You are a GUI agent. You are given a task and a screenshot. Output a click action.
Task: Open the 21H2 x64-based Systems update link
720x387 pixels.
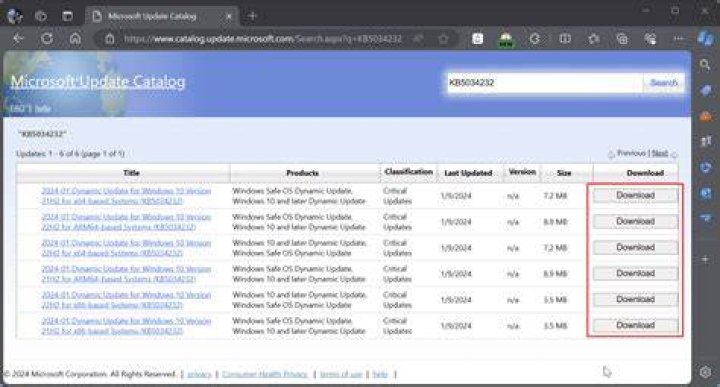click(126, 196)
